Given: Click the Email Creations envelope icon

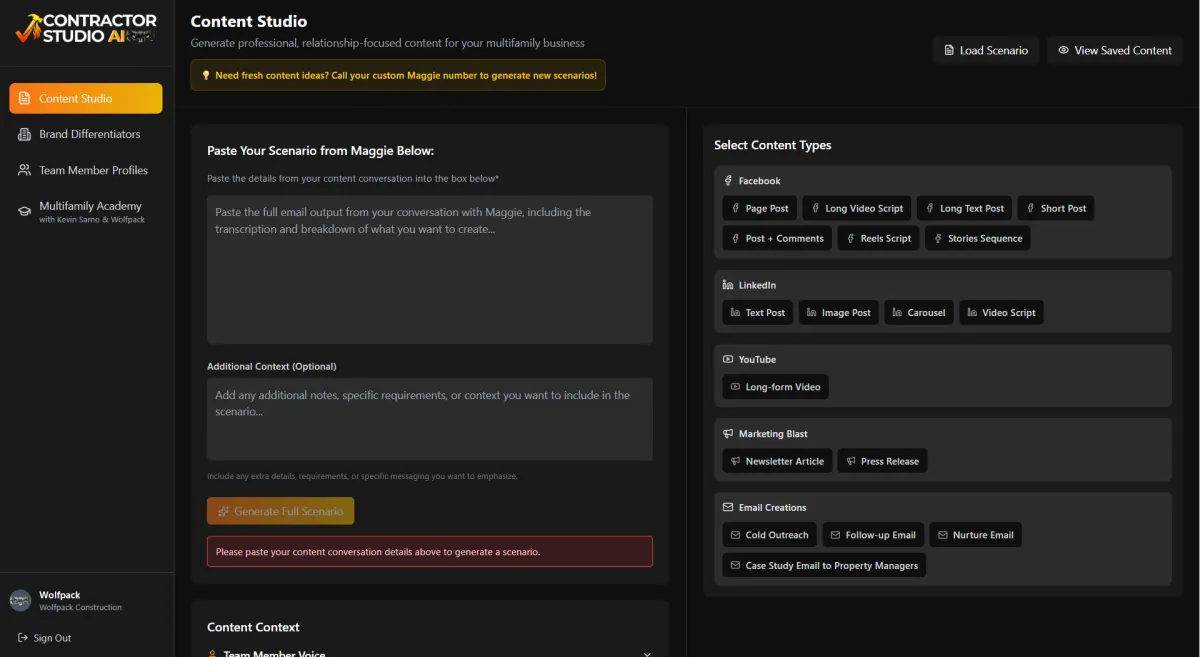Looking at the screenshot, I should pyautogui.click(x=728, y=507).
